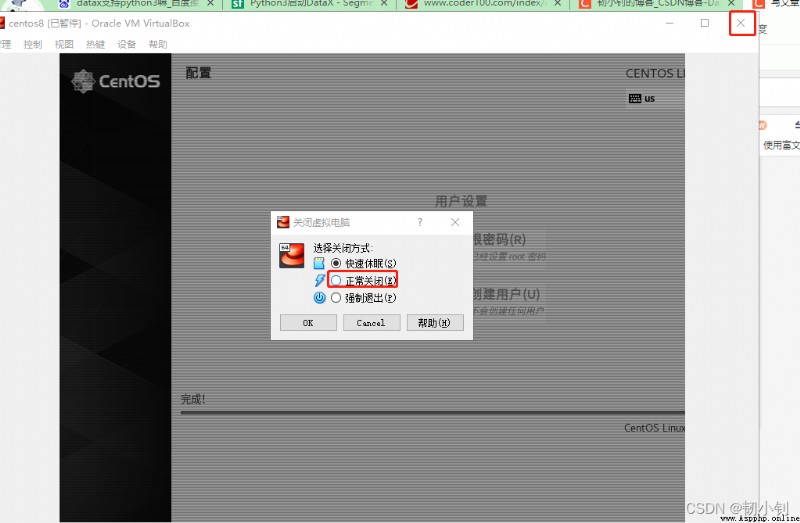Screen dimensions: 800x523
Task: Switch to the www.coder100.com browser tab
Action: click(483, 4)
